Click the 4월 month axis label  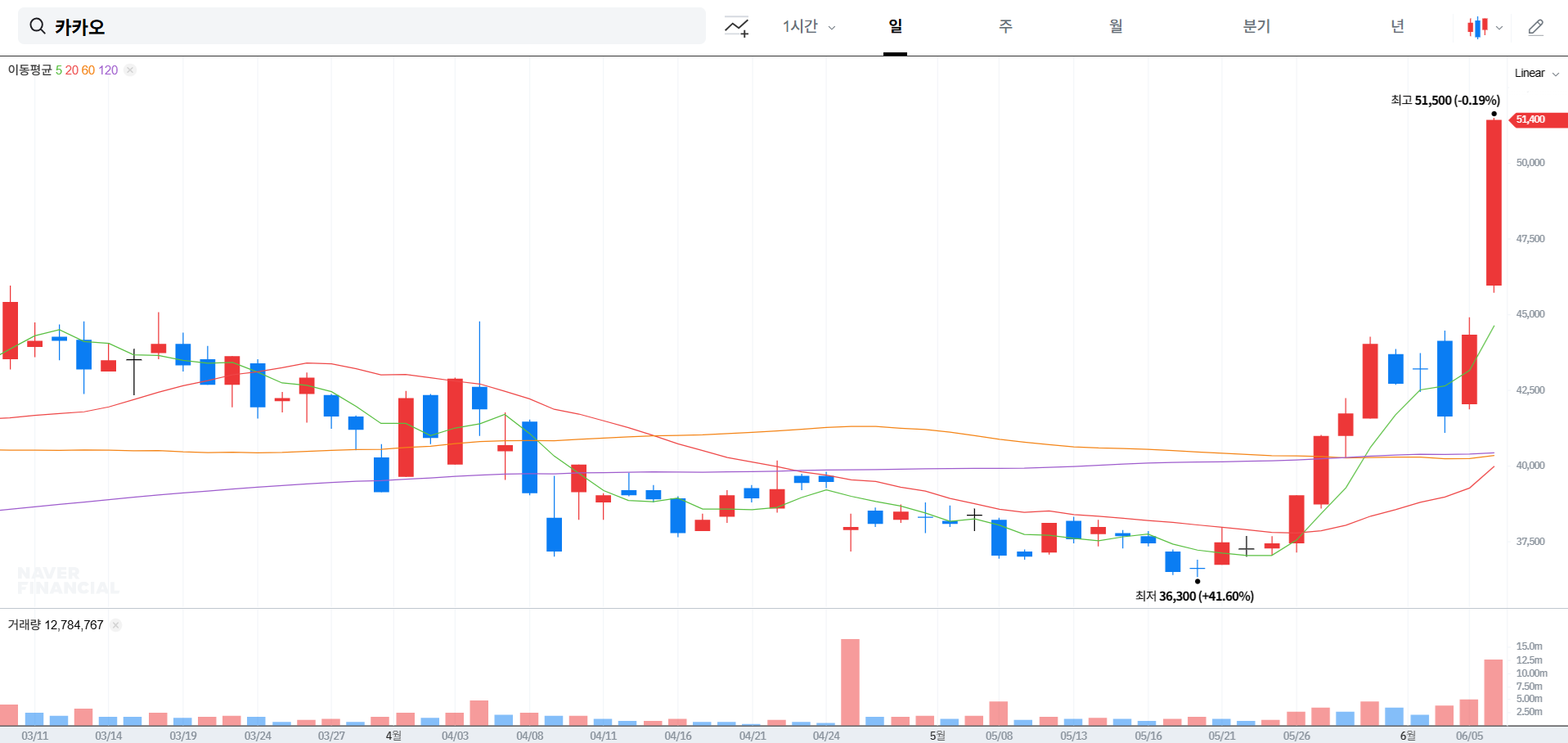point(393,736)
